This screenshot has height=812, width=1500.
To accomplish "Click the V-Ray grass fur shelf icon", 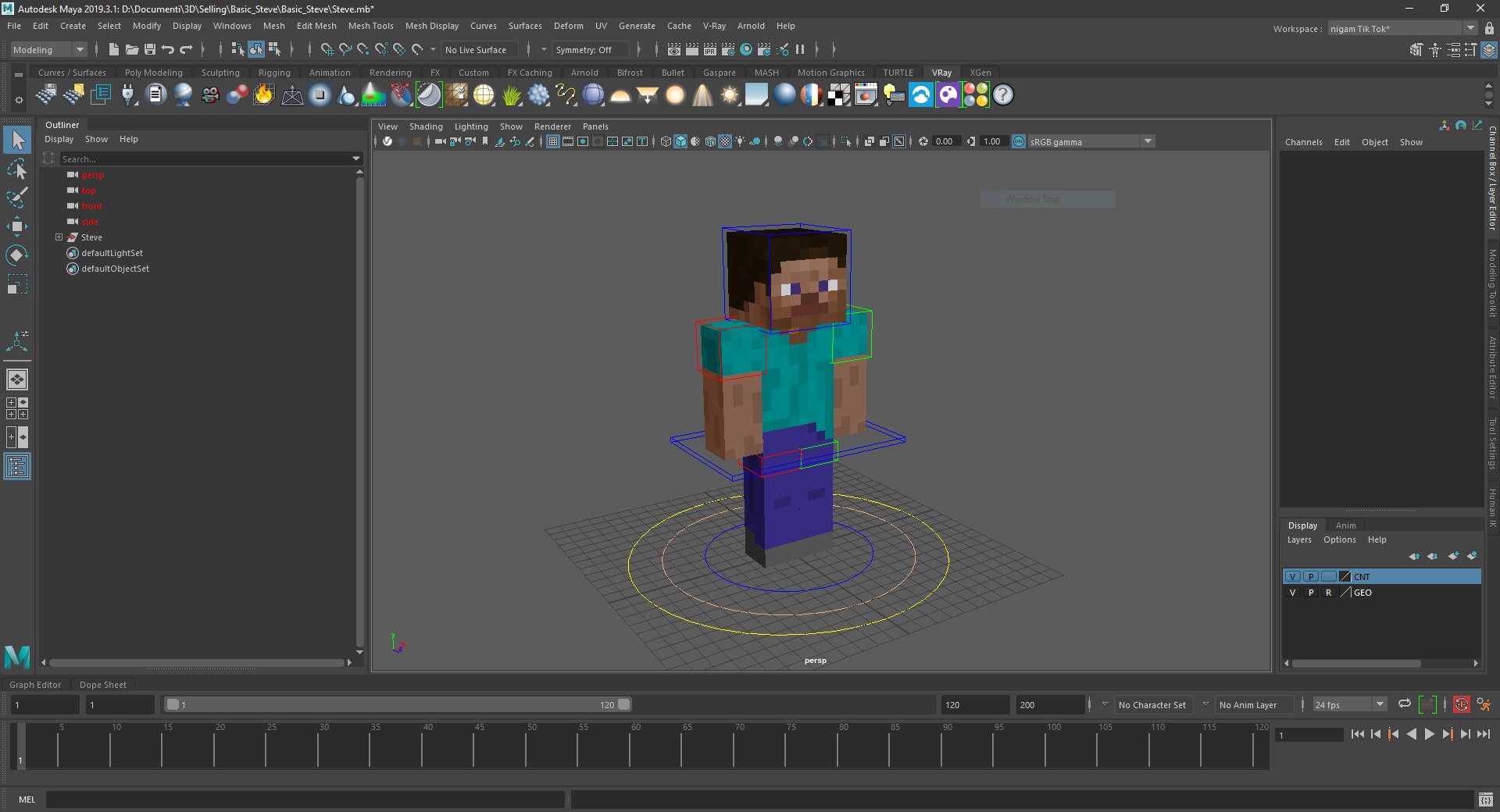I will 511,95.
